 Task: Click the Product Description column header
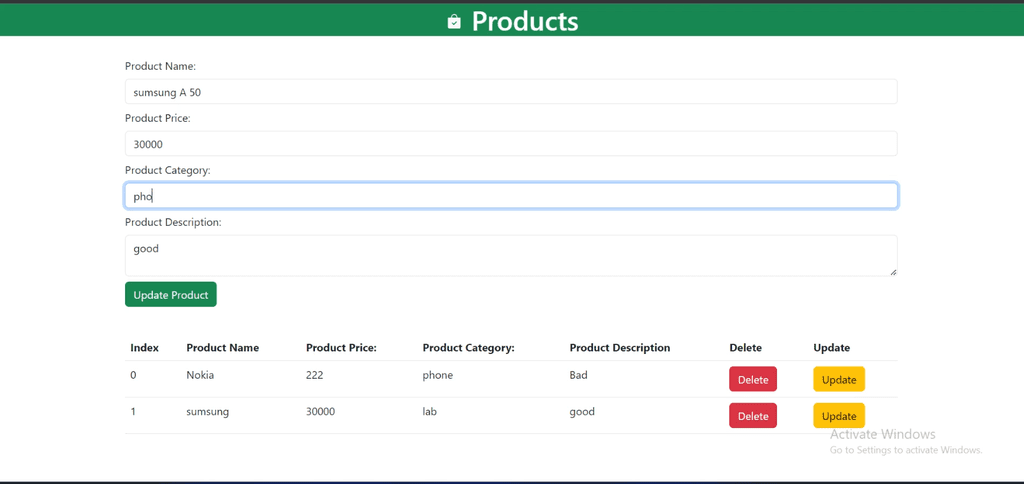tap(620, 347)
